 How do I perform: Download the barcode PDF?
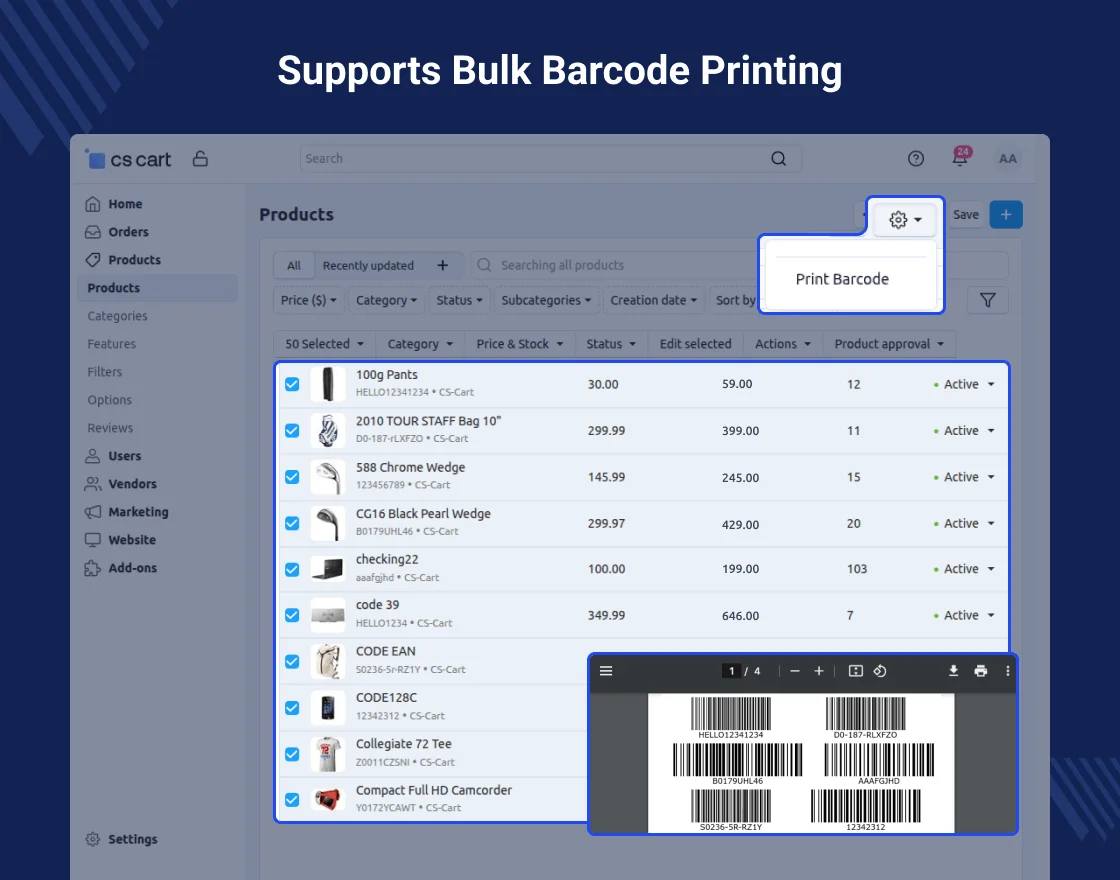click(954, 671)
